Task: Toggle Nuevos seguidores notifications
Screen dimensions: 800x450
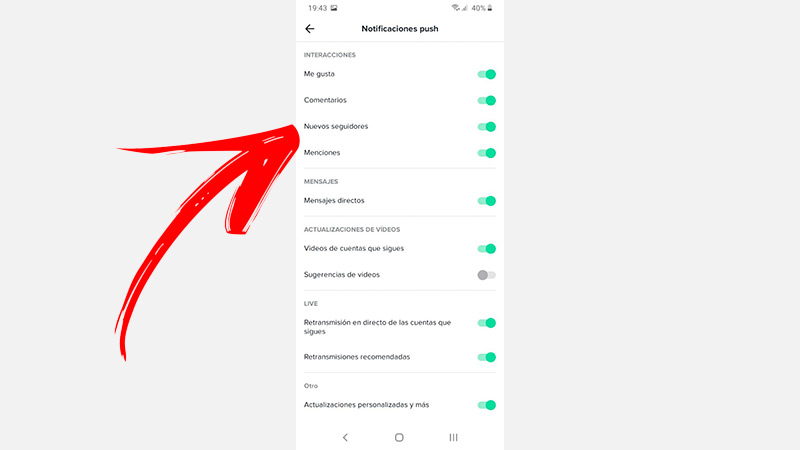Action: 486,127
